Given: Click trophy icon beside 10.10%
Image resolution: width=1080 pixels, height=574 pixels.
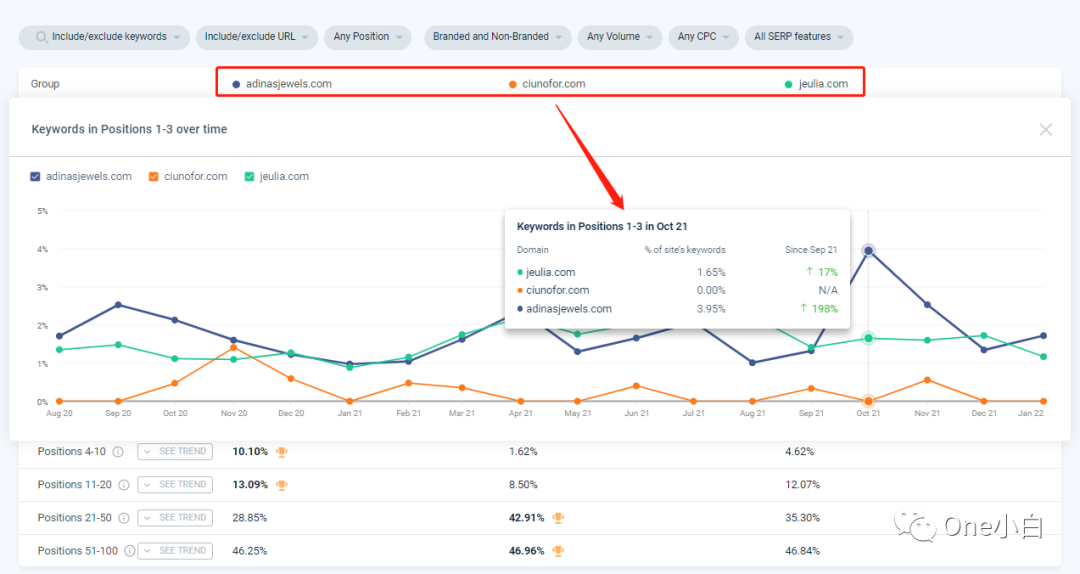Looking at the screenshot, I should click(x=282, y=452).
